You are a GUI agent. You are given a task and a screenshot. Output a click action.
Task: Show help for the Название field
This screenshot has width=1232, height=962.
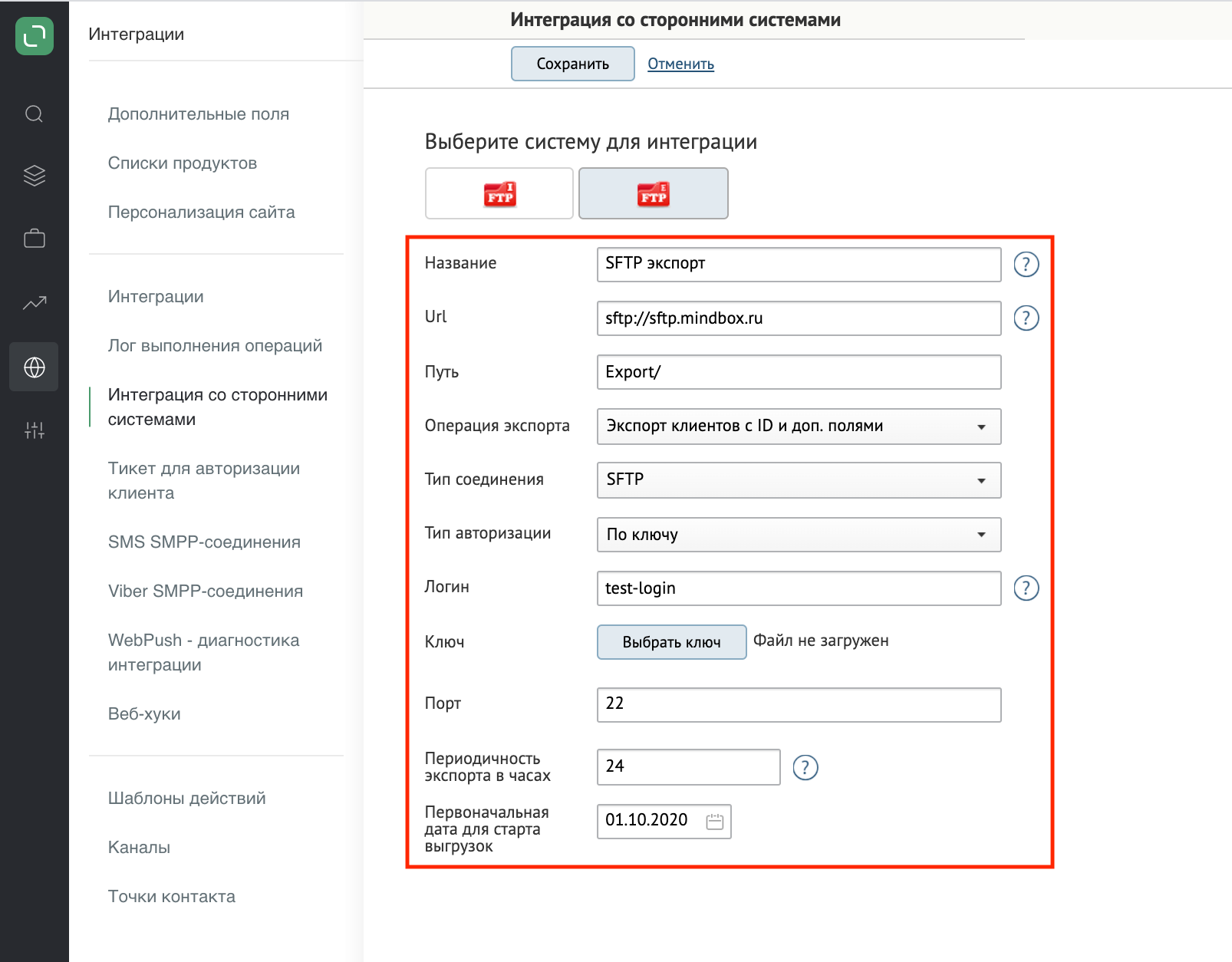point(1026,265)
